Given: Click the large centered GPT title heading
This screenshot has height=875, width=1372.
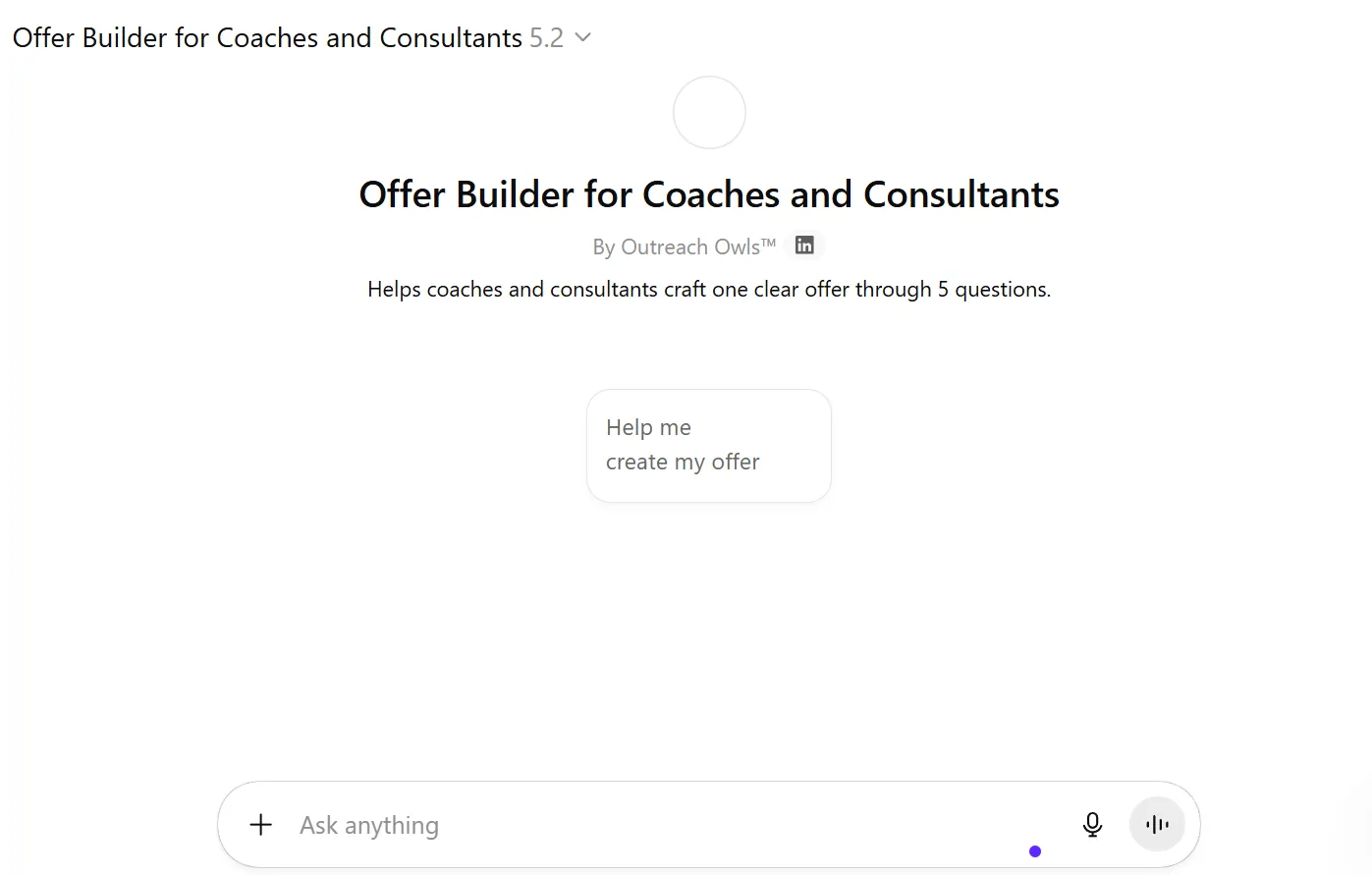Looking at the screenshot, I should point(709,194).
